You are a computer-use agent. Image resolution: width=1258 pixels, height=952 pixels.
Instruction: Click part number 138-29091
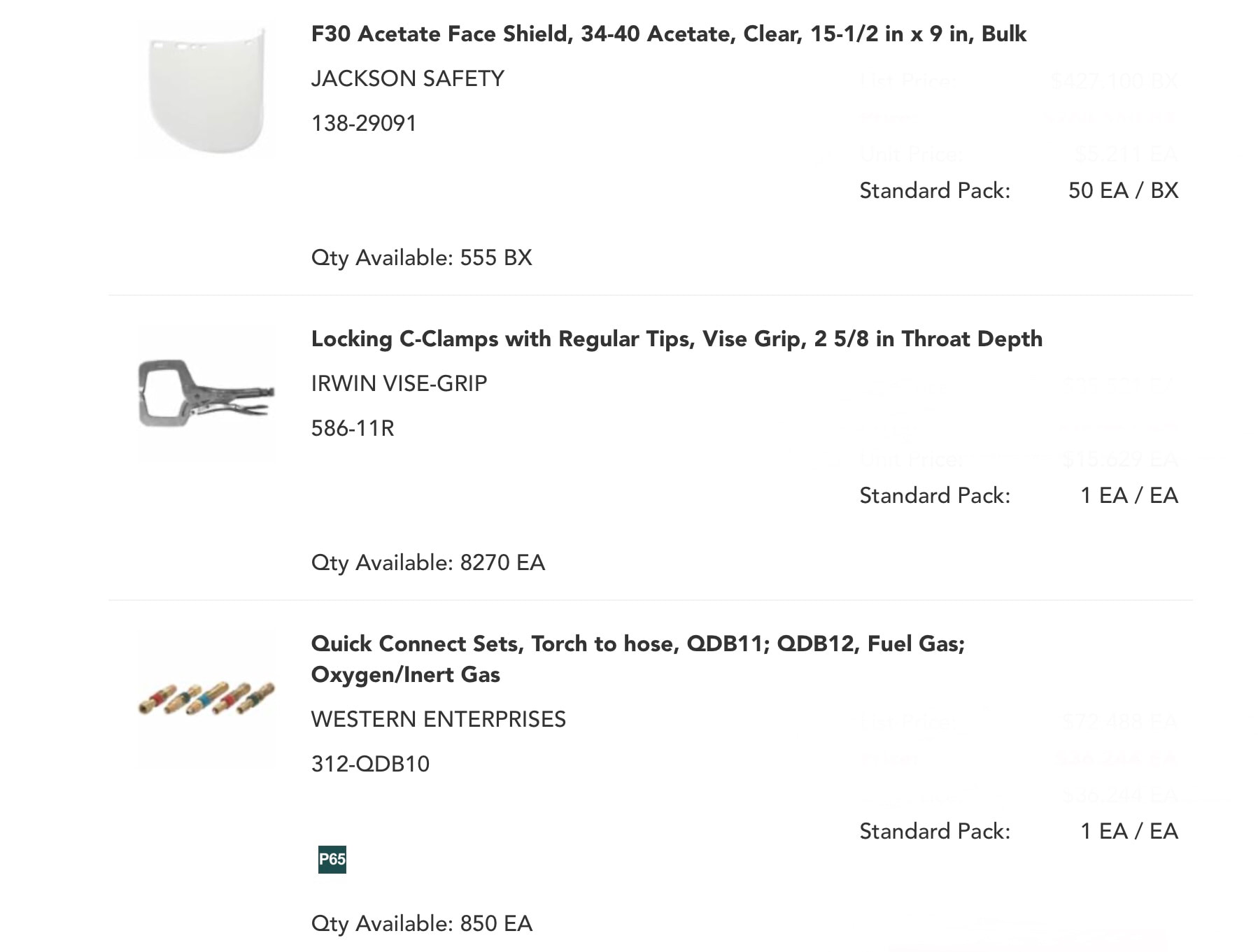pyautogui.click(x=364, y=123)
